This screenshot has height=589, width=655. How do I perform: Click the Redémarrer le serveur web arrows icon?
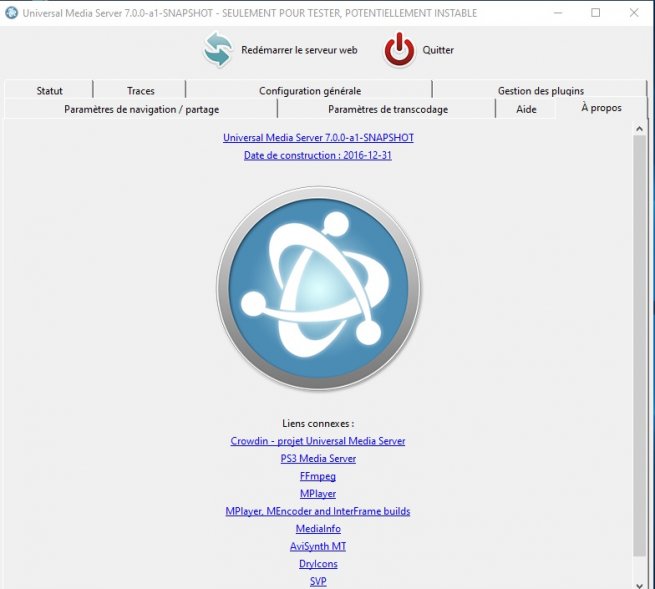click(x=217, y=50)
